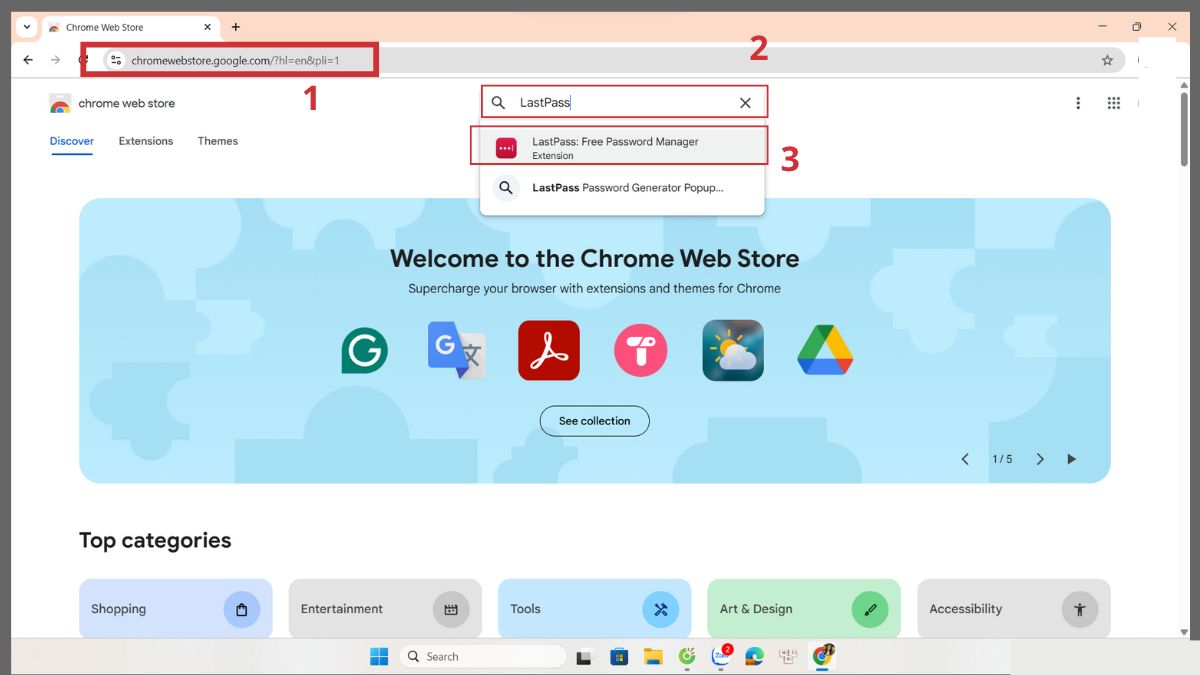Open a new browser tab with plus
The image size is (1200, 675).
(x=236, y=27)
